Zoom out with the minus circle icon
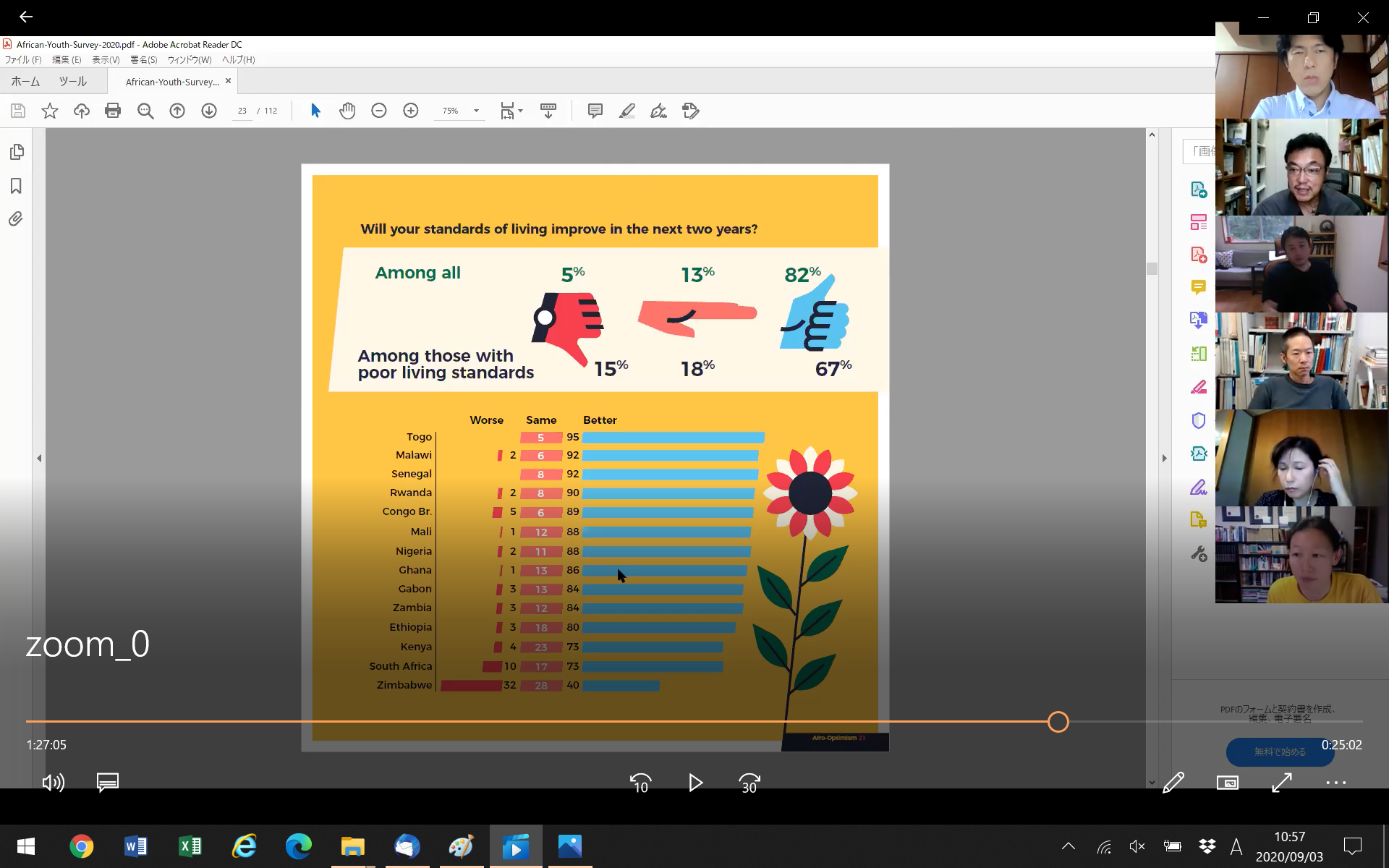 tap(379, 111)
